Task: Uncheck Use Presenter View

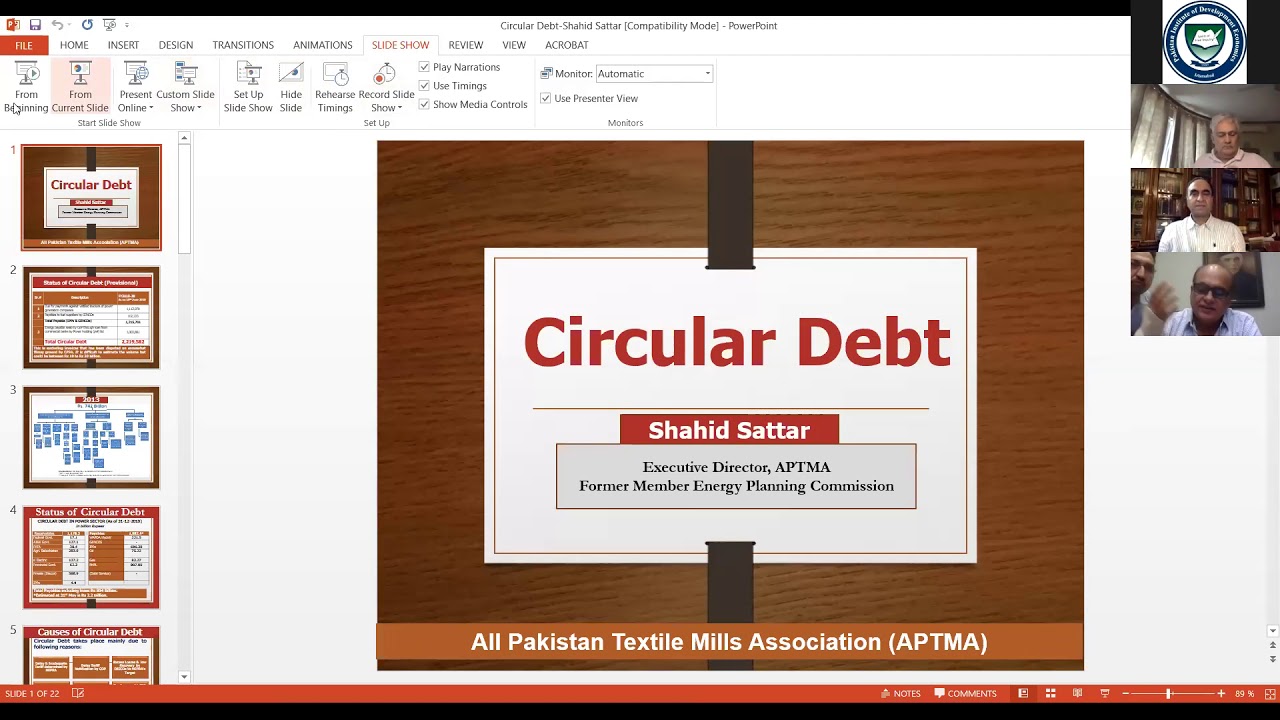Action: 545,98
